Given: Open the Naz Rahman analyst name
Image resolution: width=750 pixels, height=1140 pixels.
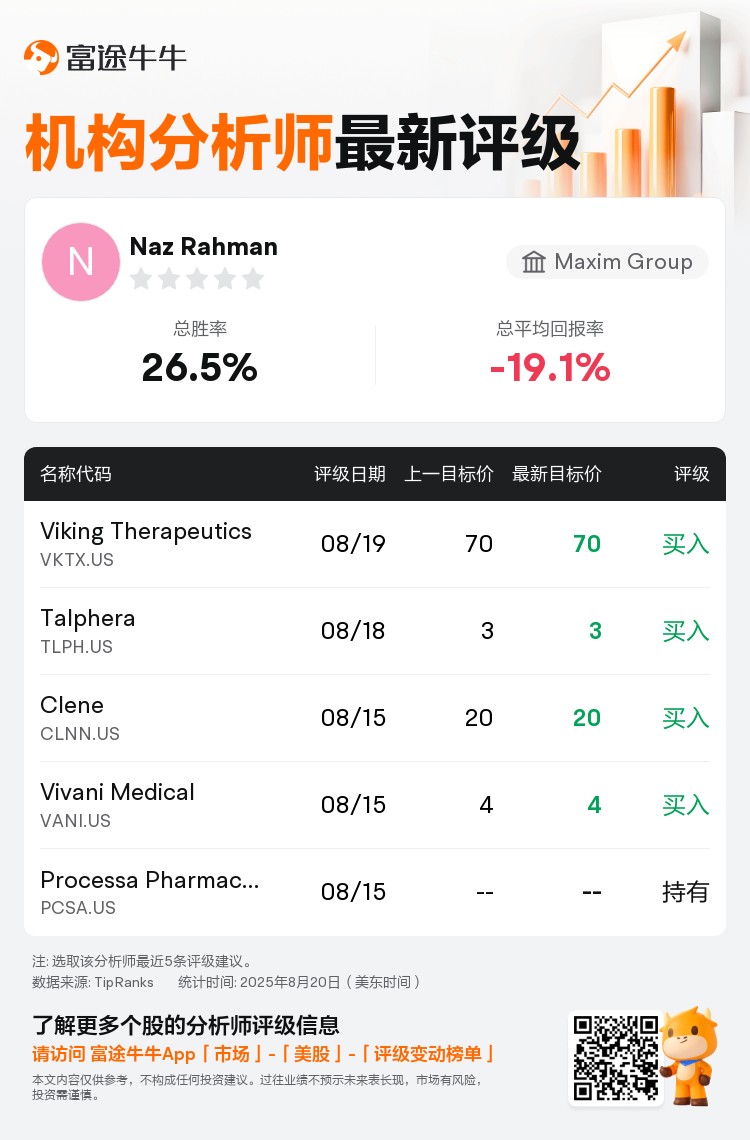Looking at the screenshot, I should point(203,246).
